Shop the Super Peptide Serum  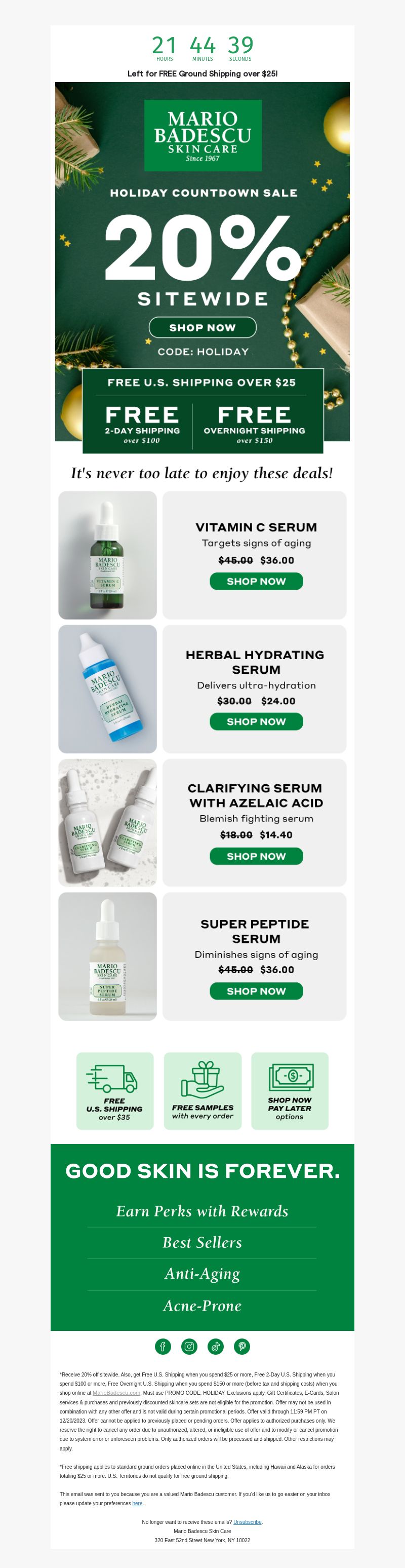pyautogui.click(x=256, y=991)
